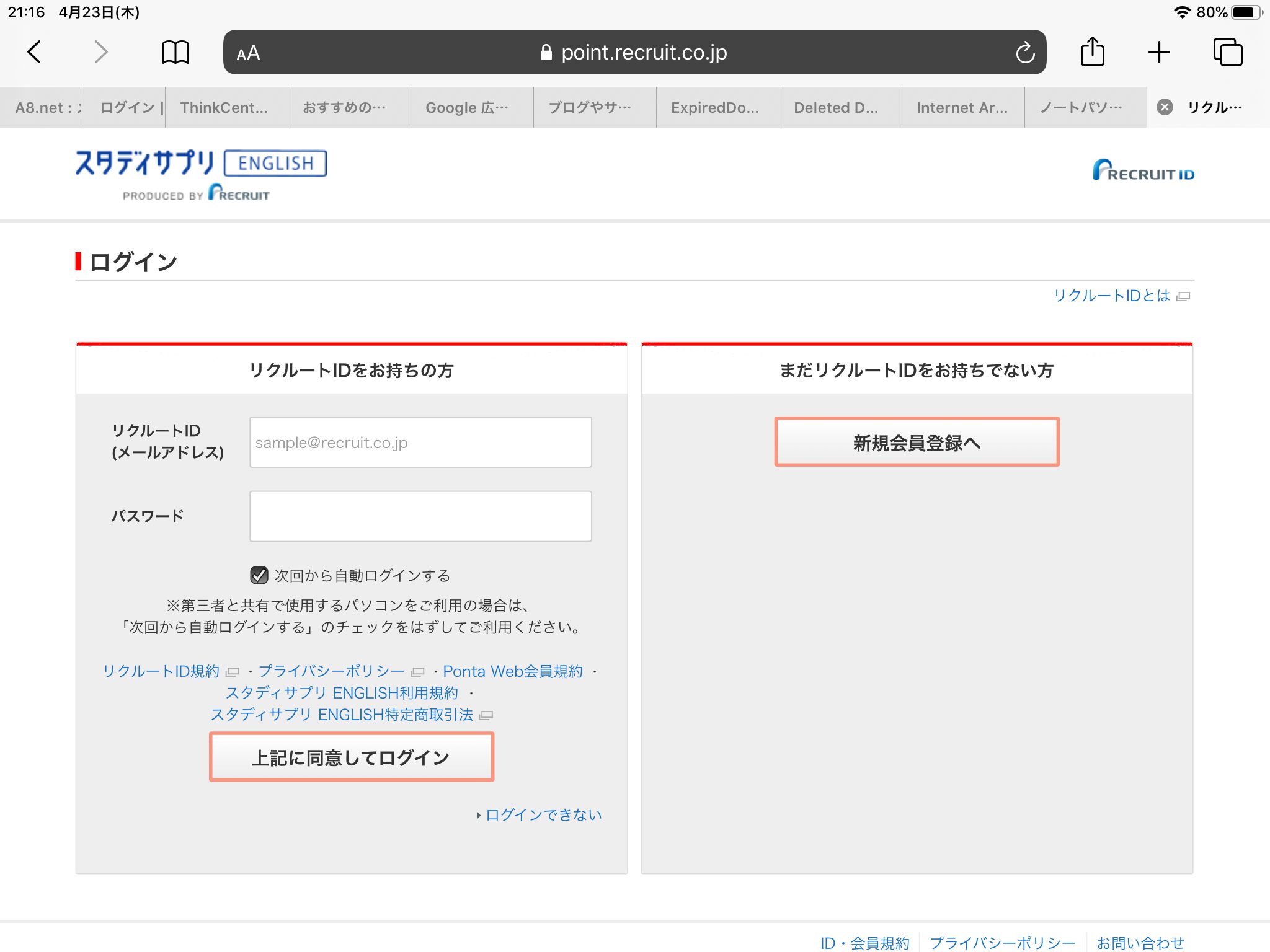
Task: Focus the パスワード field
Action: (420, 516)
